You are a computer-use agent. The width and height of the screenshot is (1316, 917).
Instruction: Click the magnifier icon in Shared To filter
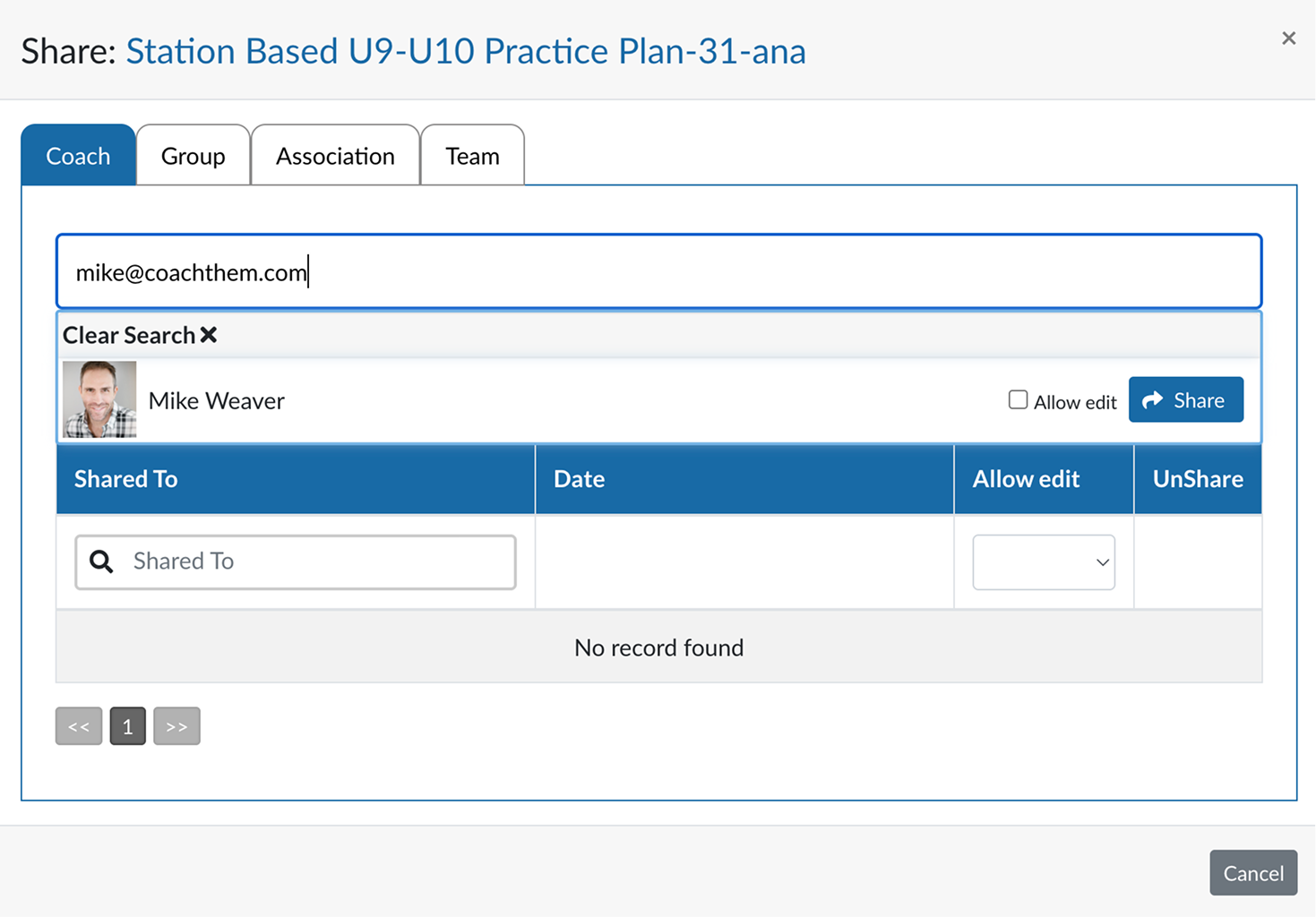102,561
